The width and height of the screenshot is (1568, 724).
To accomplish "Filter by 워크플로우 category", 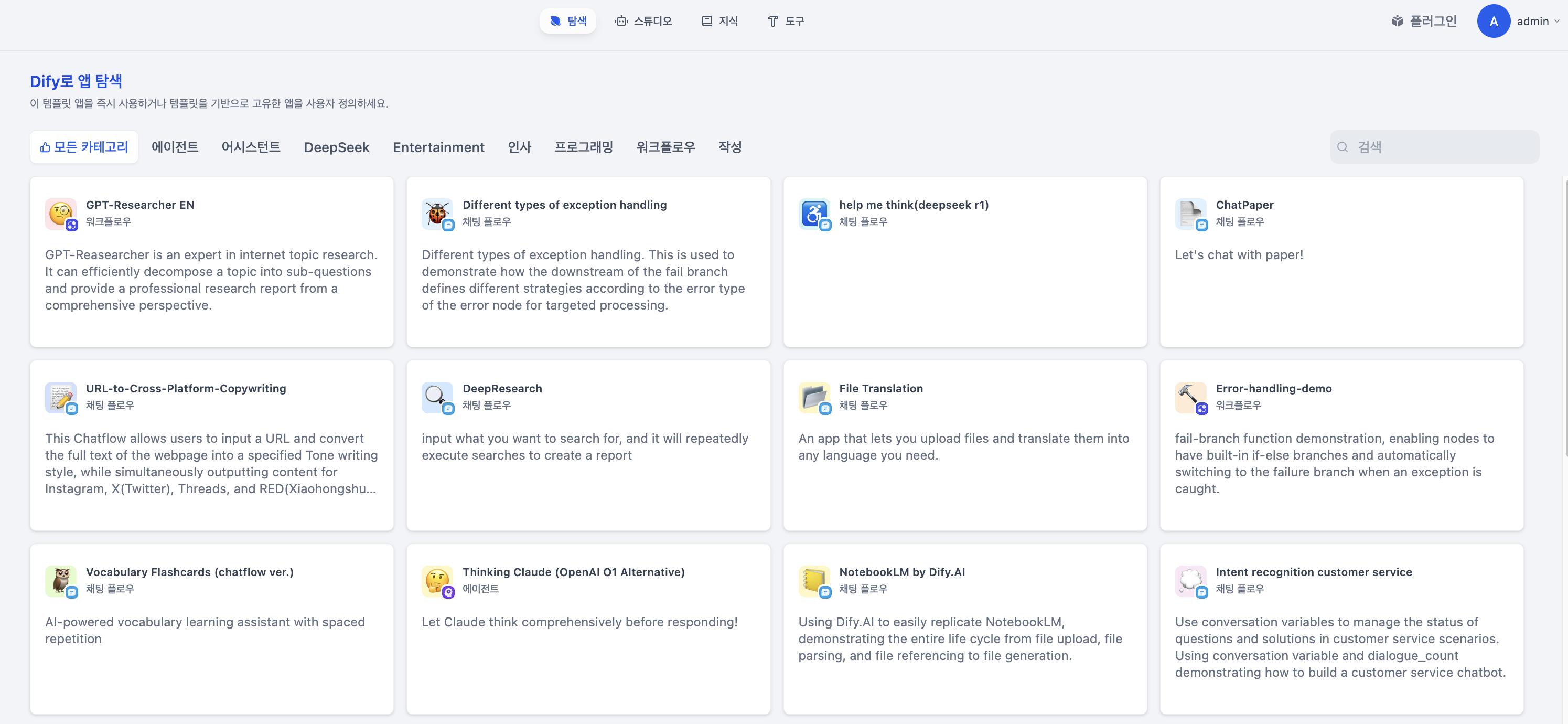I will (665, 147).
